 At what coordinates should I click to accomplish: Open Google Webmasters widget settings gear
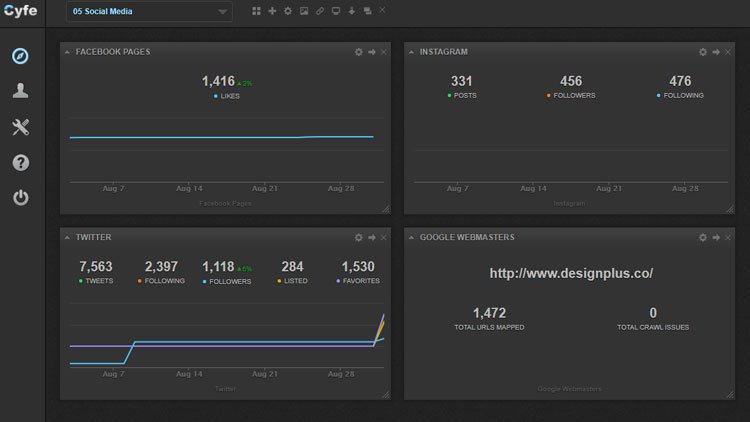tap(703, 237)
